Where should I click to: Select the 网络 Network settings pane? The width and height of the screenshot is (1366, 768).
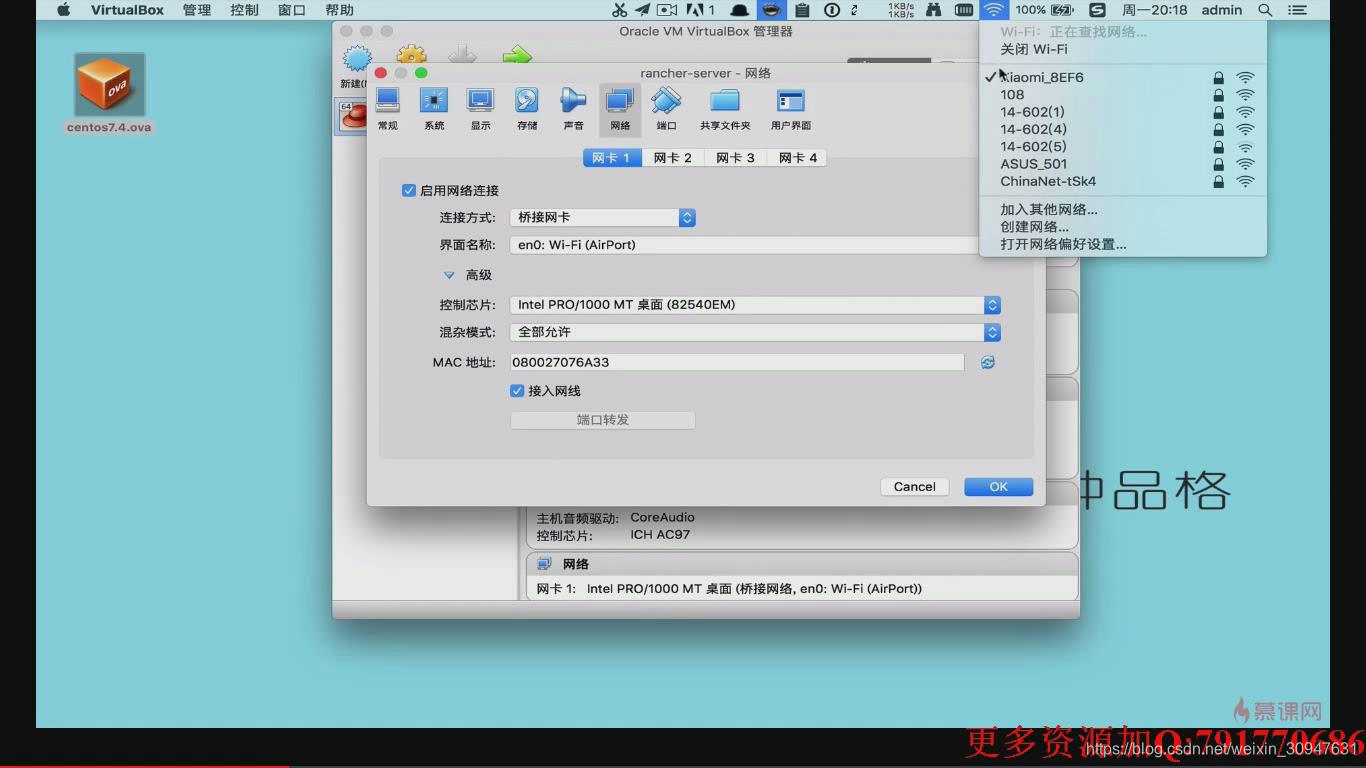tap(620, 109)
